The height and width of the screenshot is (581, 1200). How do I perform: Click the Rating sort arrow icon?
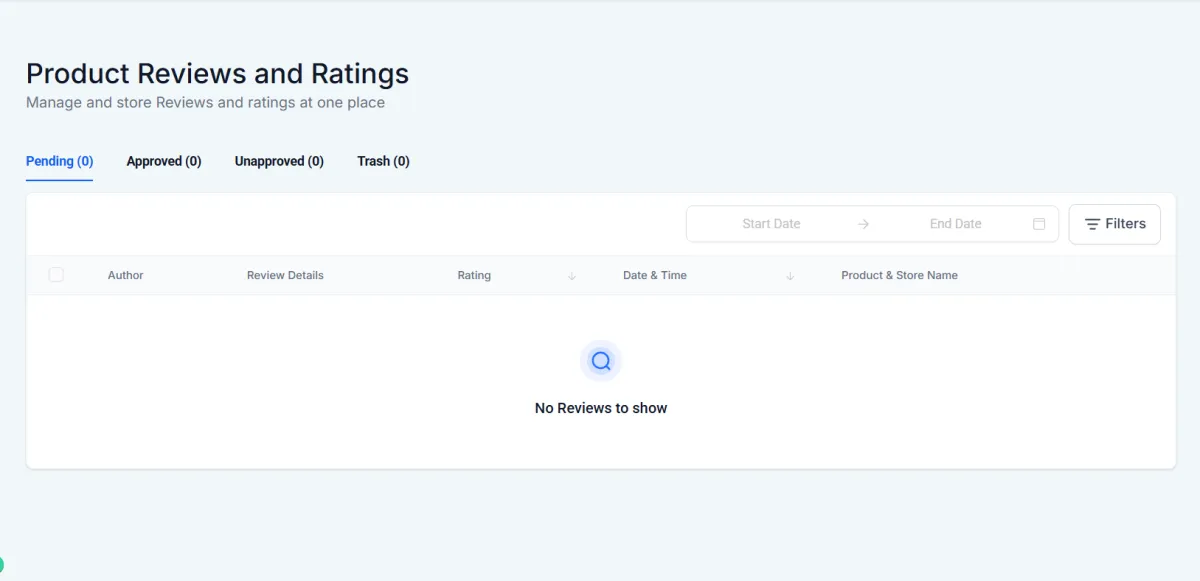click(572, 276)
